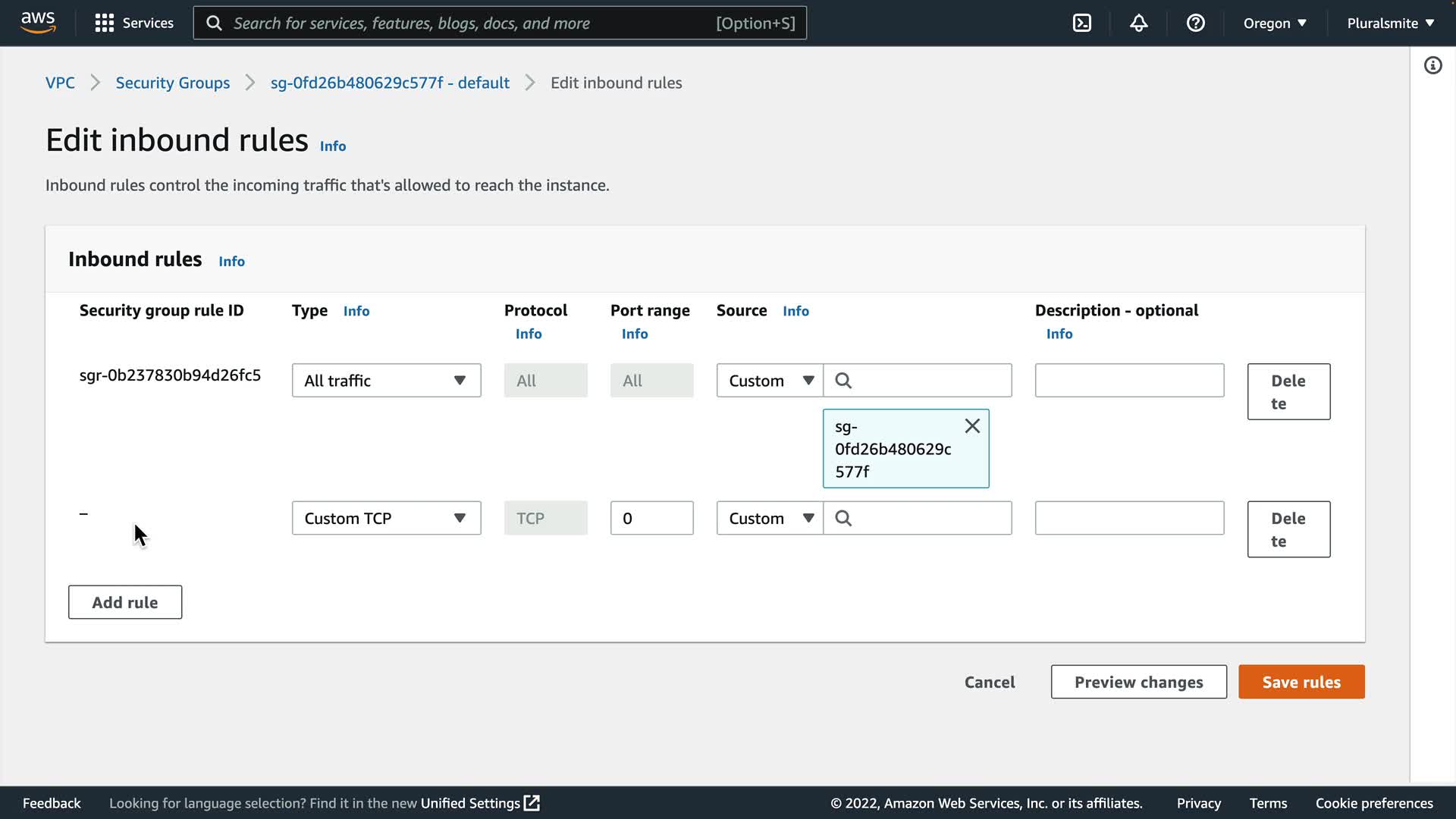The image size is (1456, 819).
Task: Click the AWS logo home icon
Action: coord(38,23)
